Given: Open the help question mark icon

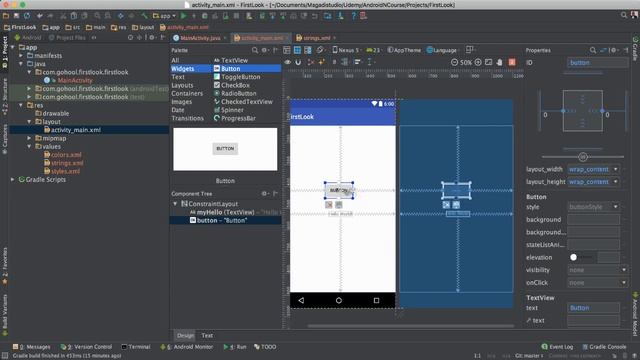Looking at the screenshot, I should (353, 16).
